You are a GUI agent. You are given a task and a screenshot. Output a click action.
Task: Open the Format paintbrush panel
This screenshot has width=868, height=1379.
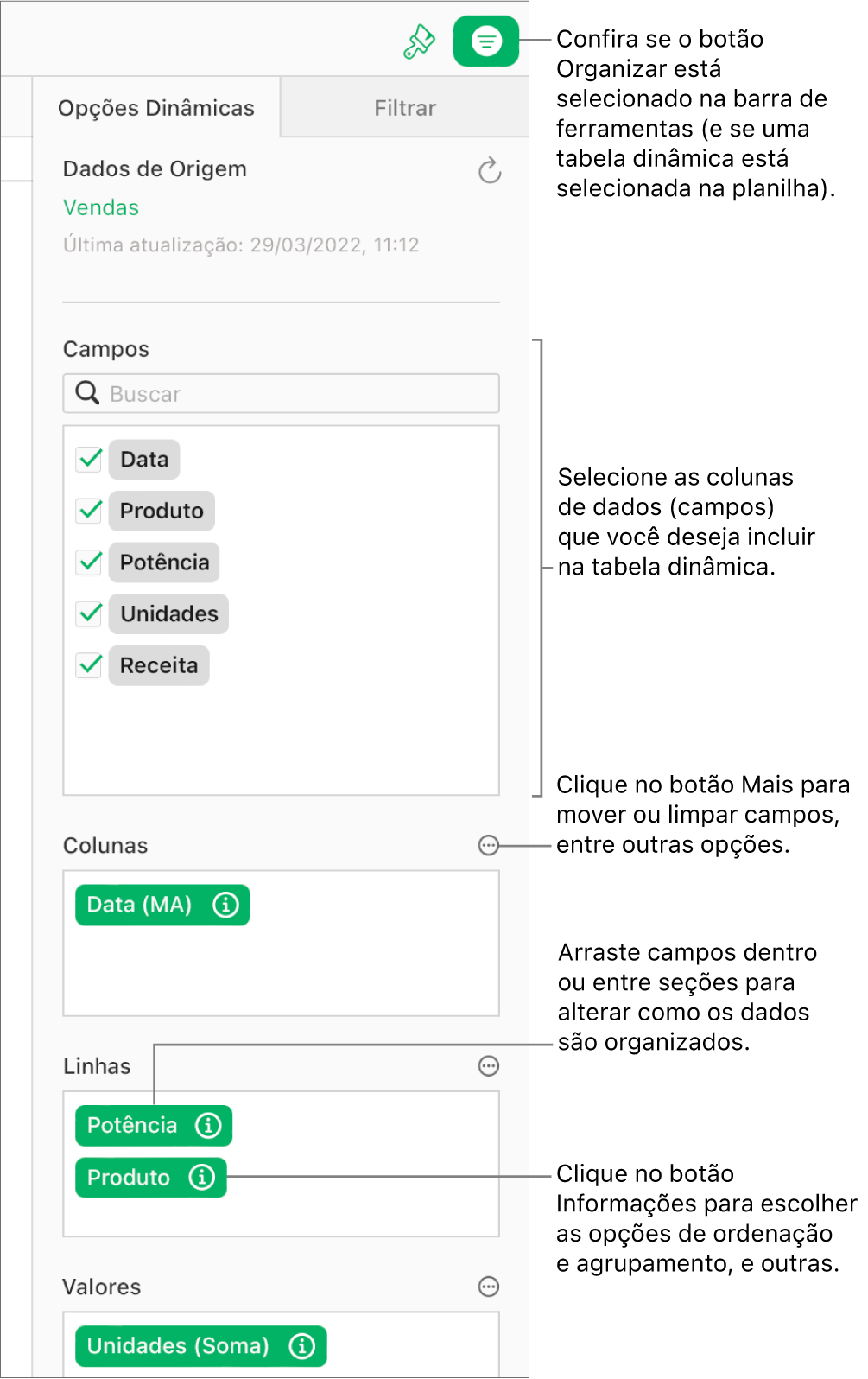[418, 40]
